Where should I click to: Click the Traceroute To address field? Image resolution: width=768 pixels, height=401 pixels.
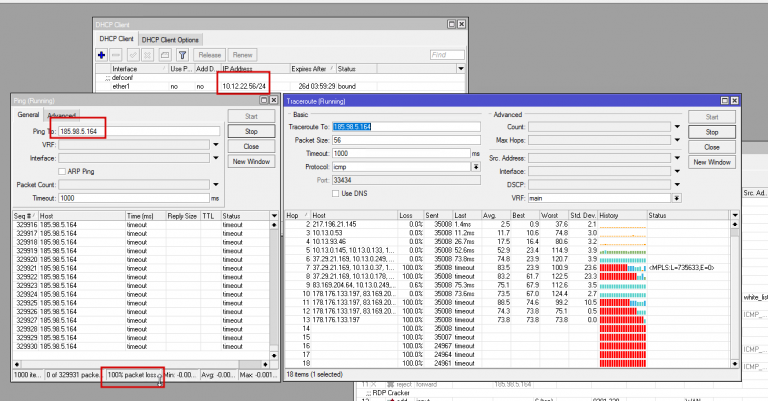406,127
